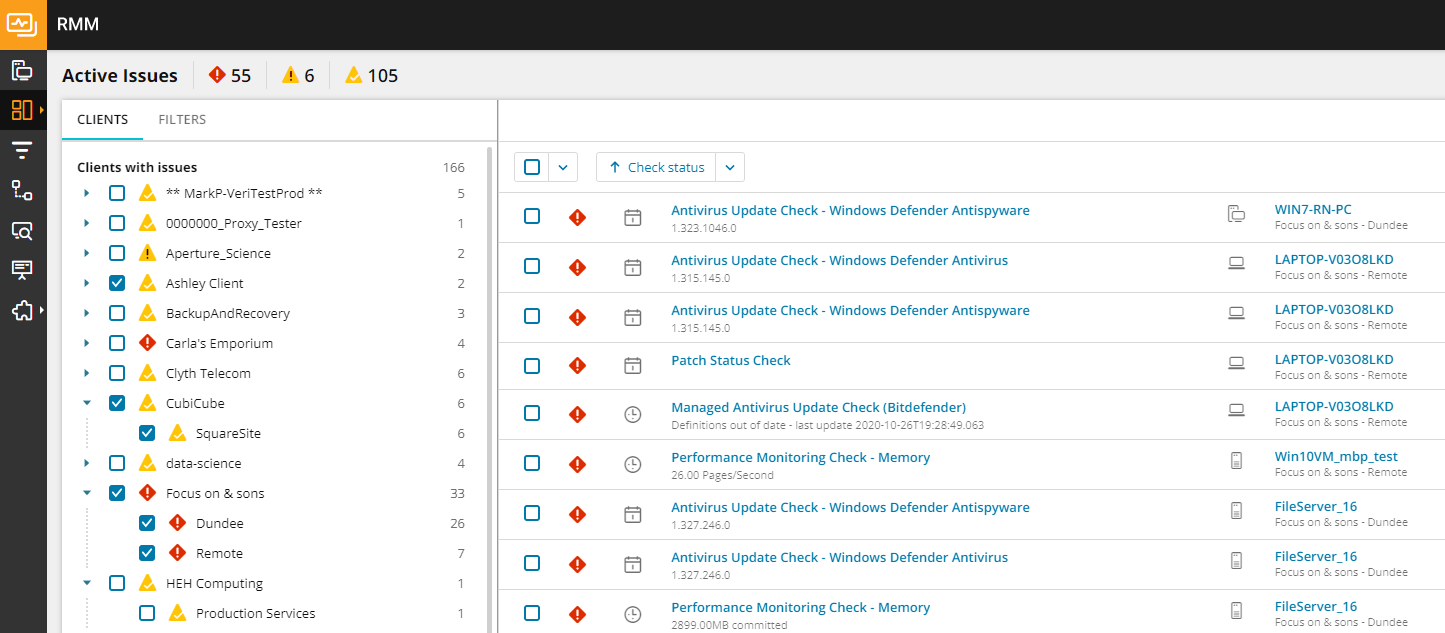Open the Check status dropdown arrow
Image resolution: width=1445 pixels, height=633 pixels.
pyautogui.click(x=730, y=167)
